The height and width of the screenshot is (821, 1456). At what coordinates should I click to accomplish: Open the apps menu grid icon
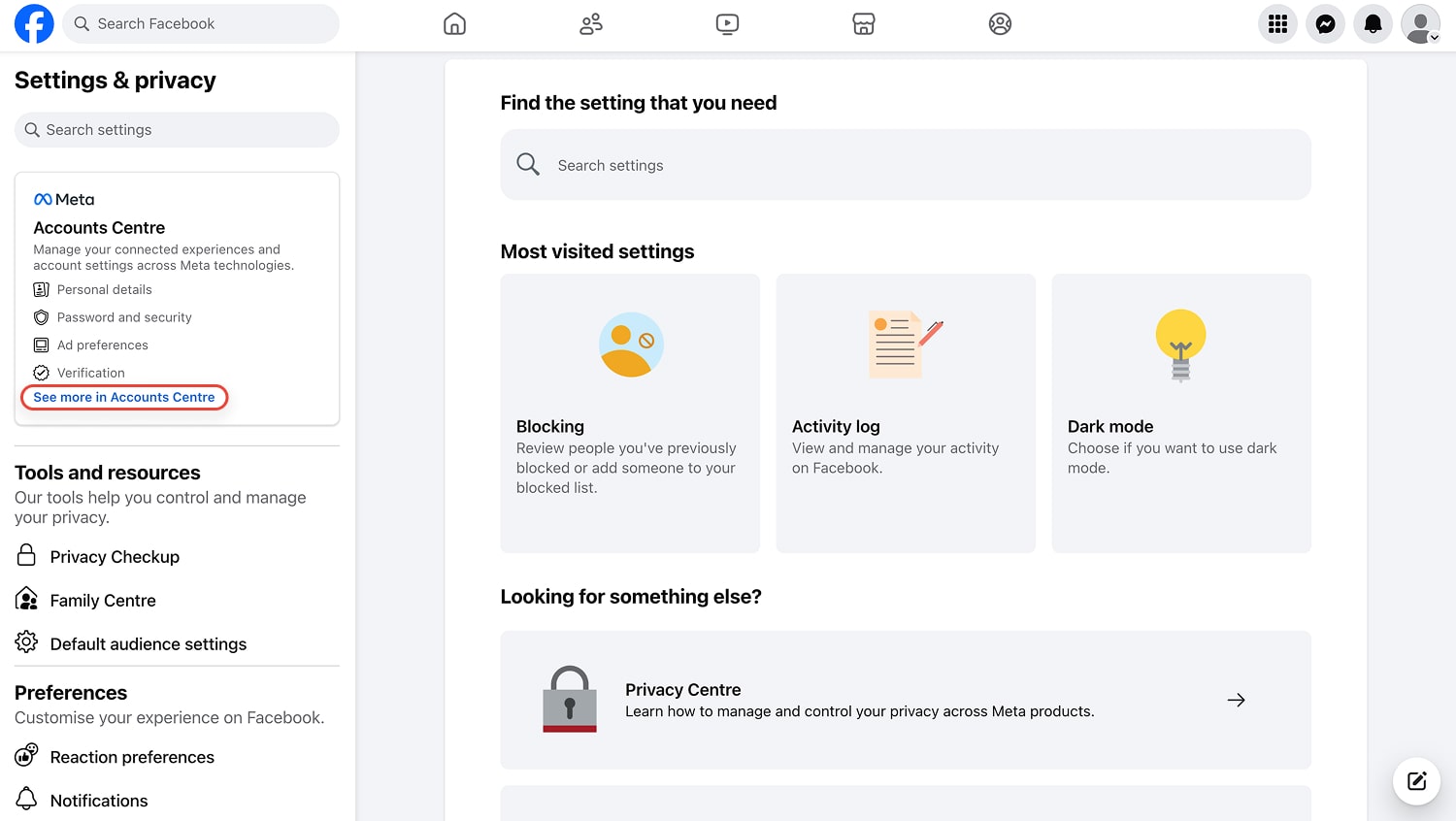(x=1277, y=24)
